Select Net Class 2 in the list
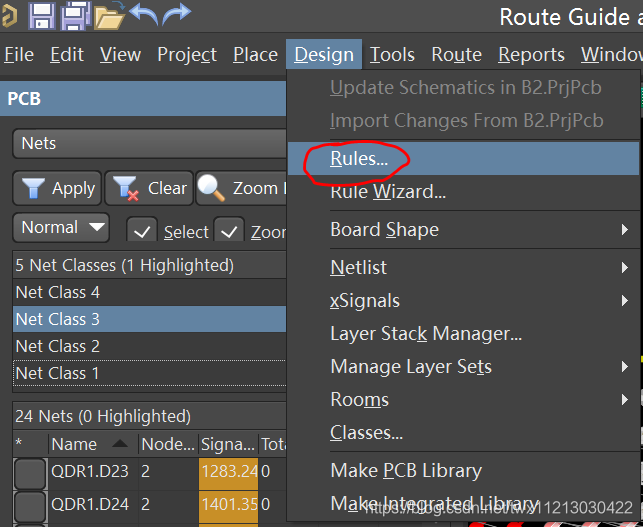The width and height of the screenshot is (643, 527). 149,346
